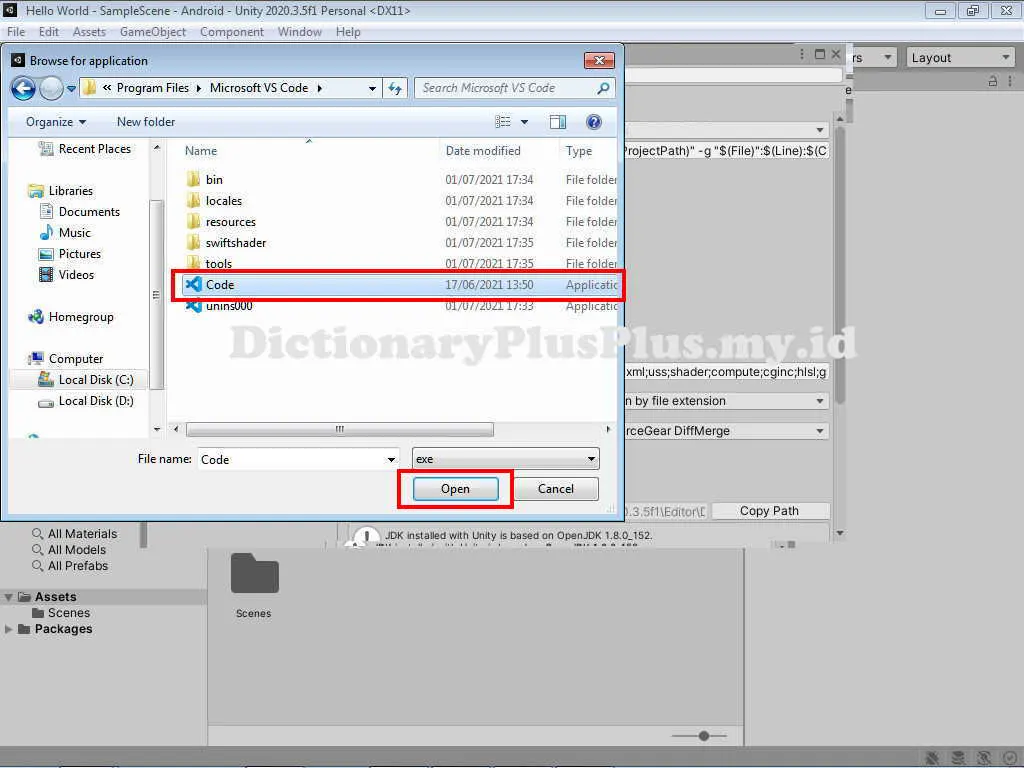This screenshot has height=768, width=1024.
Task: Click Program Files in the address breadcrumb
Action: (153, 88)
